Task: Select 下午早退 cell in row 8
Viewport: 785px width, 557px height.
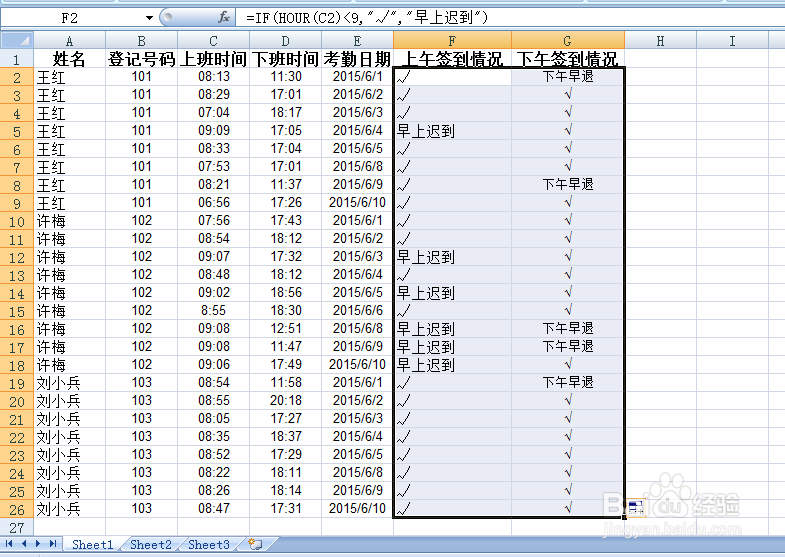Action: 568,185
